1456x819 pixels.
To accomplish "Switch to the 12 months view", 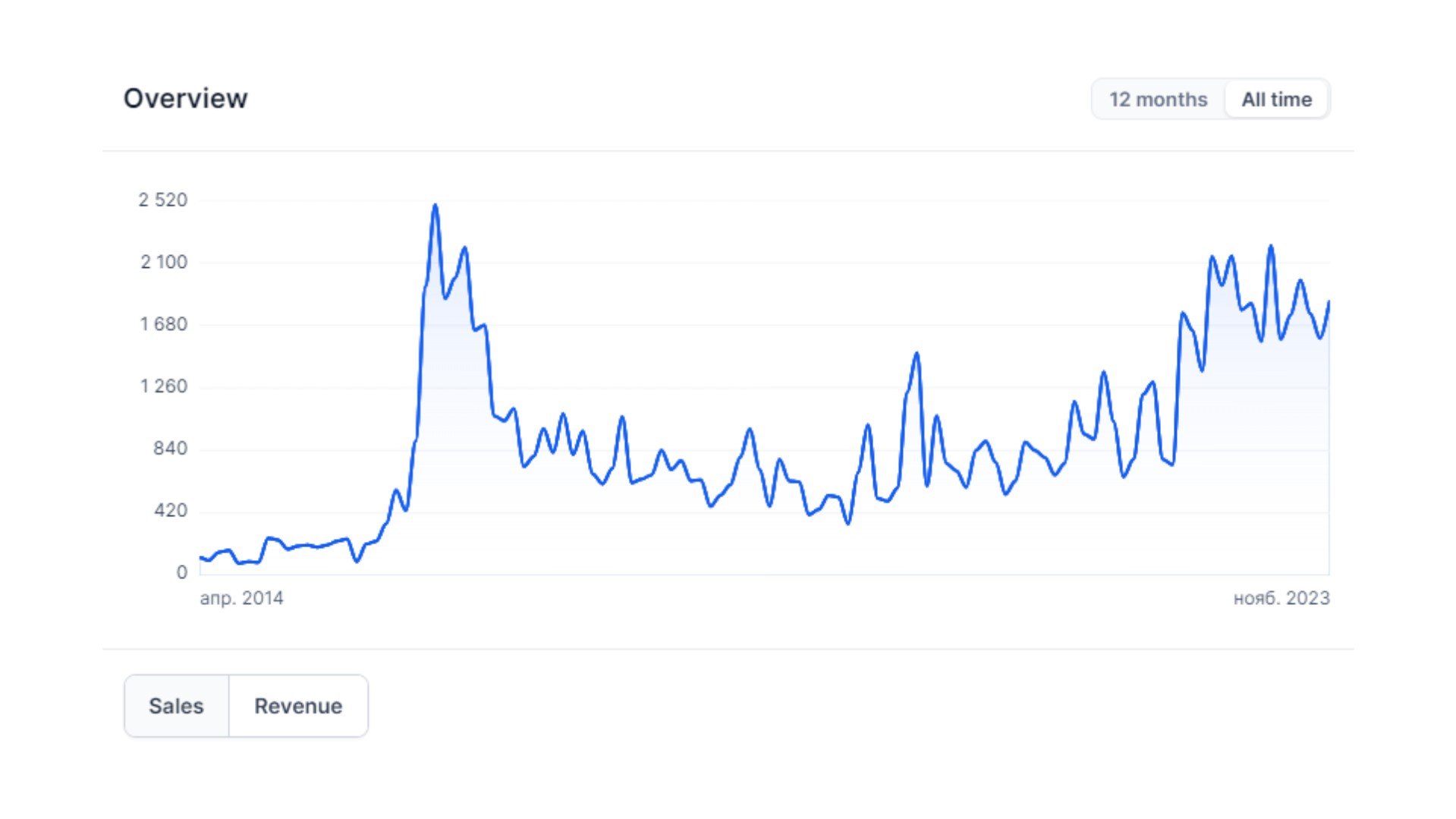I will click(1158, 99).
